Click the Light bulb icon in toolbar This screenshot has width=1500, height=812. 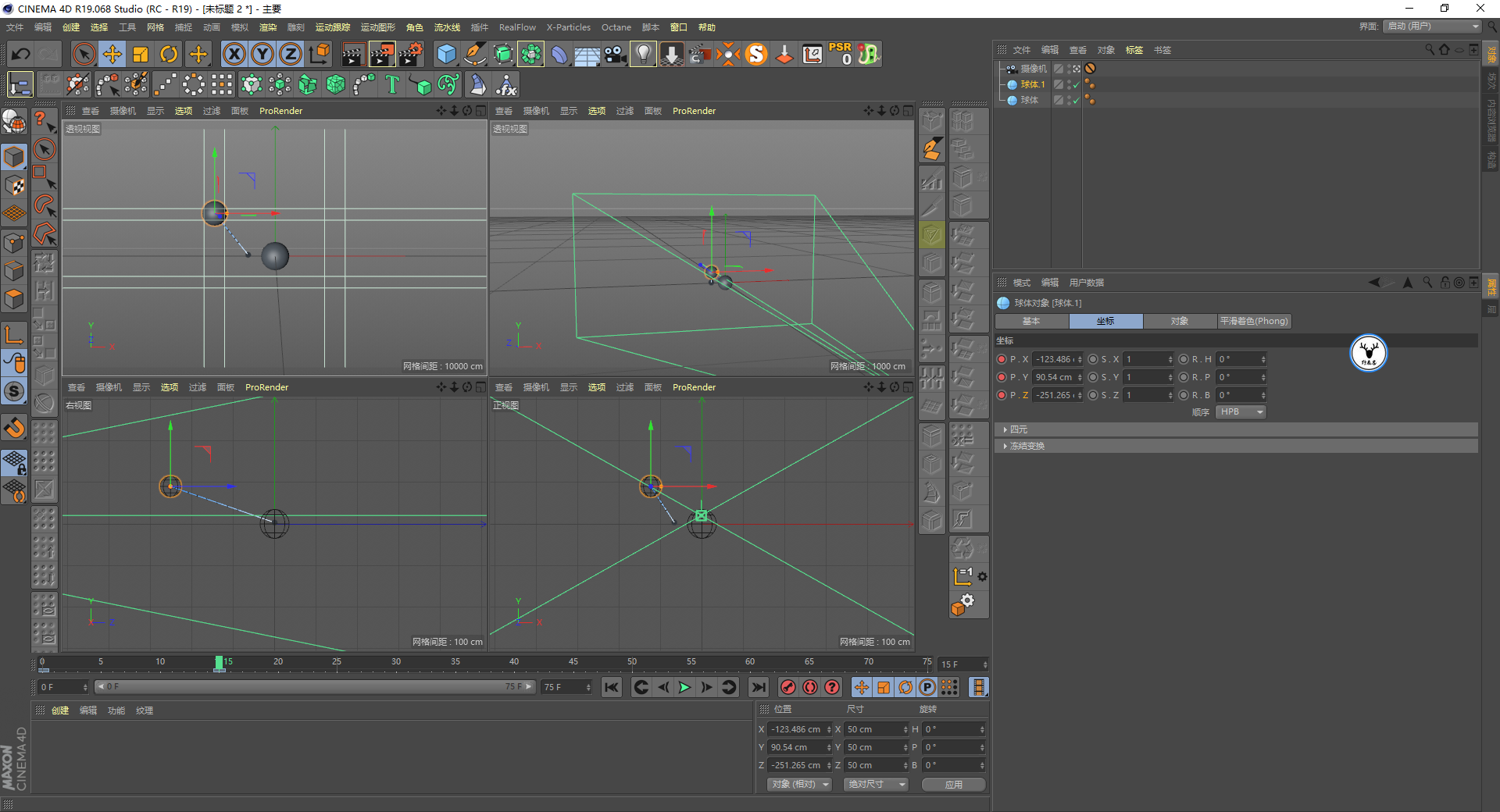click(x=643, y=54)
